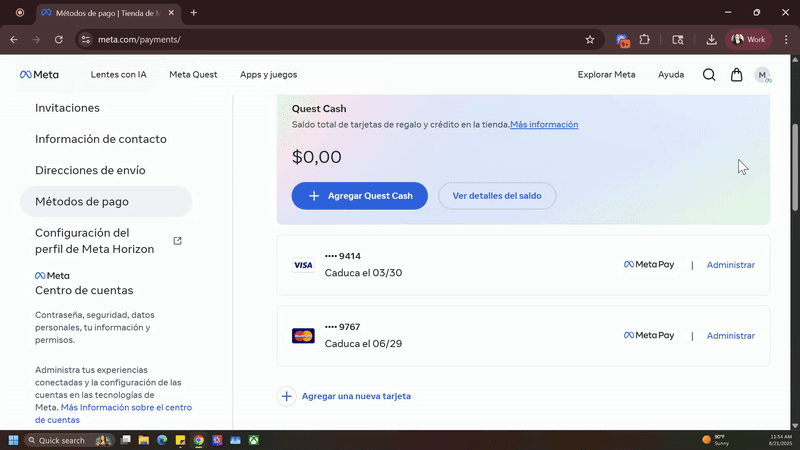The width and height of the screenshot is (800, 450).
Task: Select Direcciones de envío in sidebar
Action: 90,170
